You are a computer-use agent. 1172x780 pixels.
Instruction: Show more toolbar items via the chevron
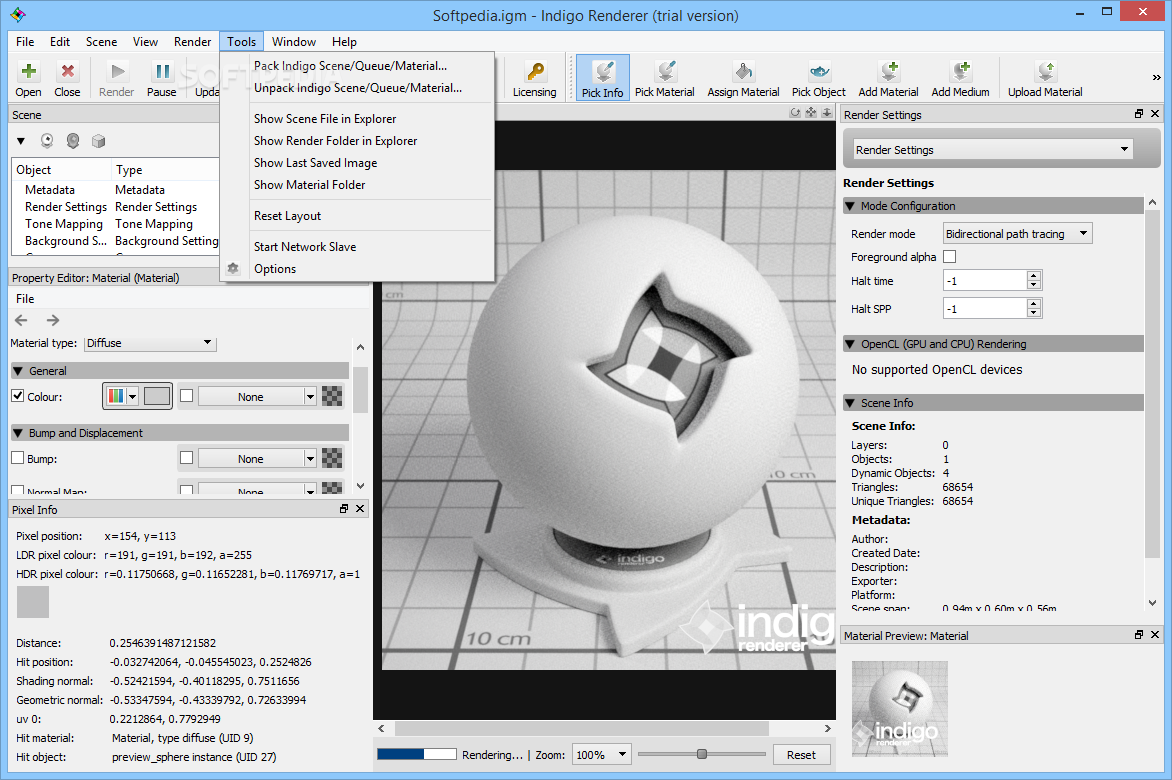[1156, 78]
